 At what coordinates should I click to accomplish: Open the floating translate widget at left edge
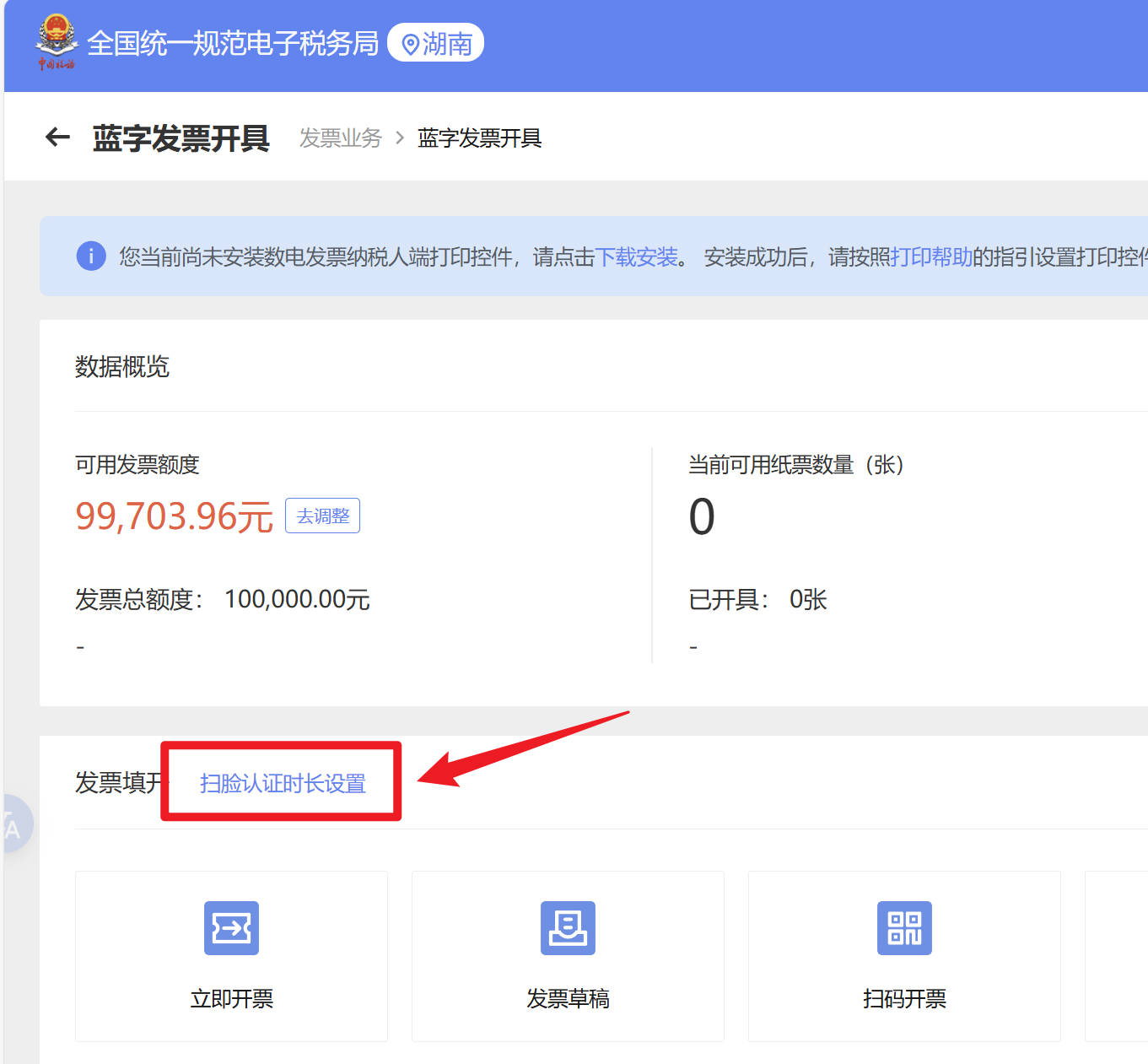(x=13, y=824)
